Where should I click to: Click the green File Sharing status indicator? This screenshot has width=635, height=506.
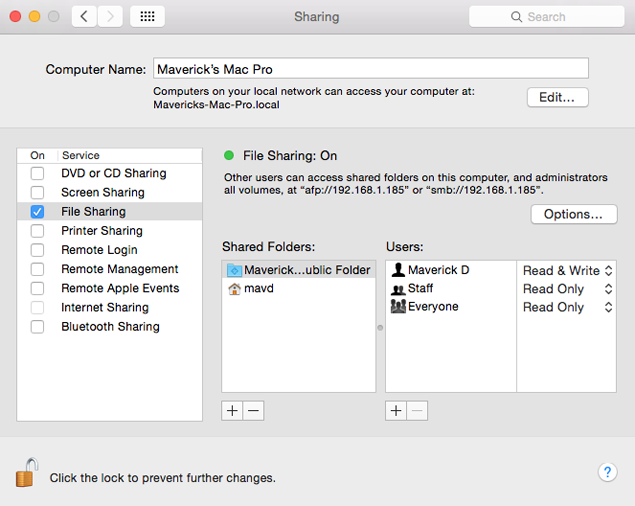click(x=229, y=156)
